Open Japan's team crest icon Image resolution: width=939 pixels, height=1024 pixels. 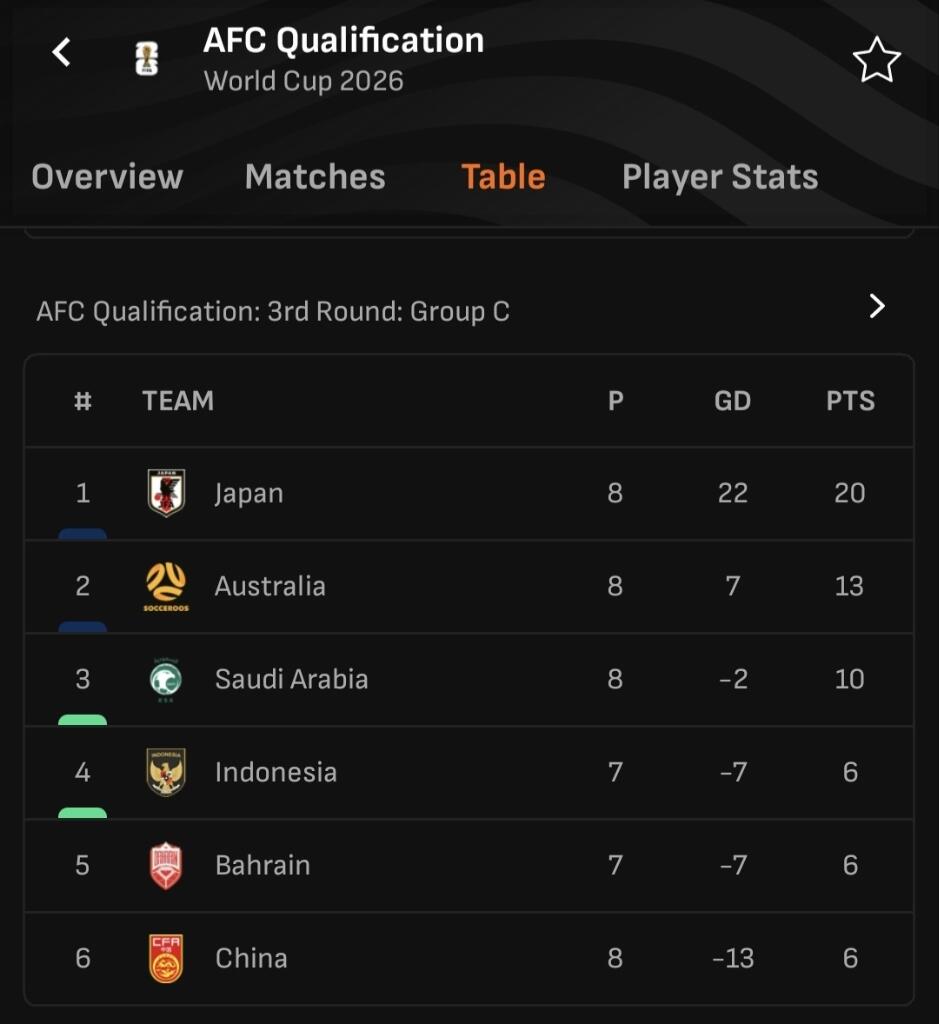point(166,493)
